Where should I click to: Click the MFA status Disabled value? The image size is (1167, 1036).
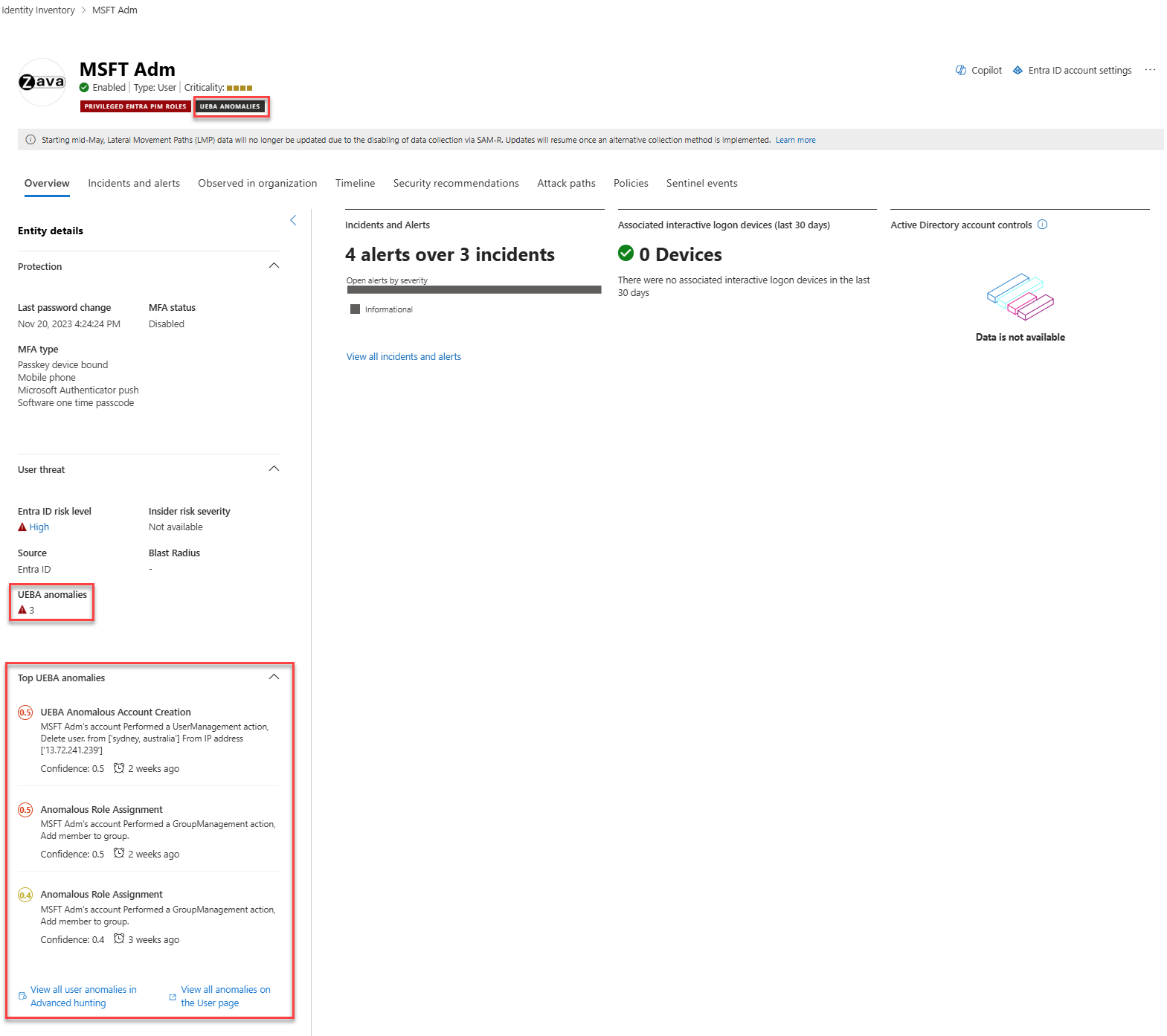167,324
